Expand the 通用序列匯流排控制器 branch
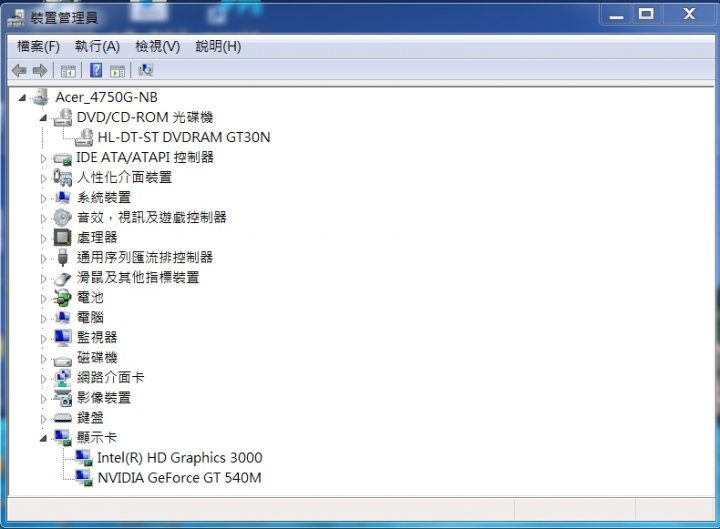 tap(44, 259)
